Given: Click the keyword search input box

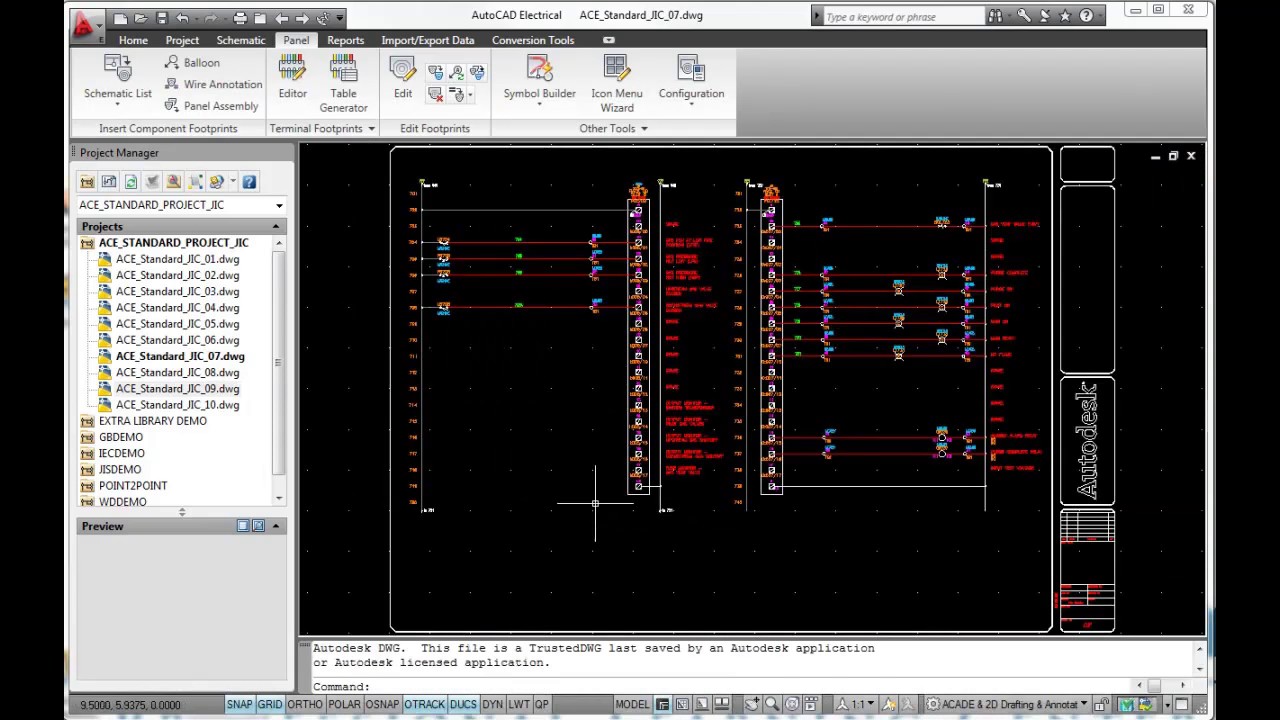Looking at the screenshot, I should coord(903,16).
